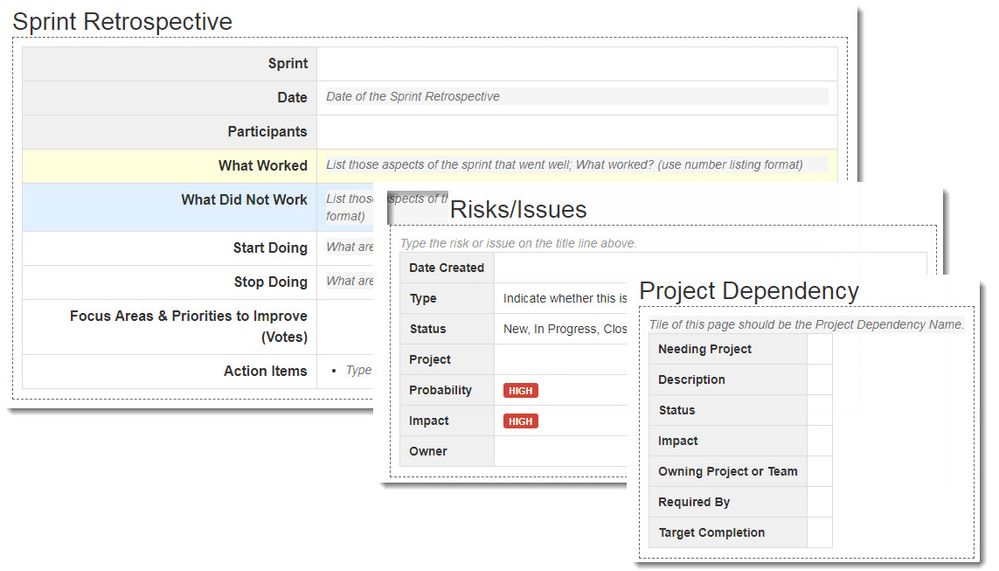Viewport: 999px width, 571px height.
Task: Select the 'Owning Project or Team' label
Action: click(728, 472)
